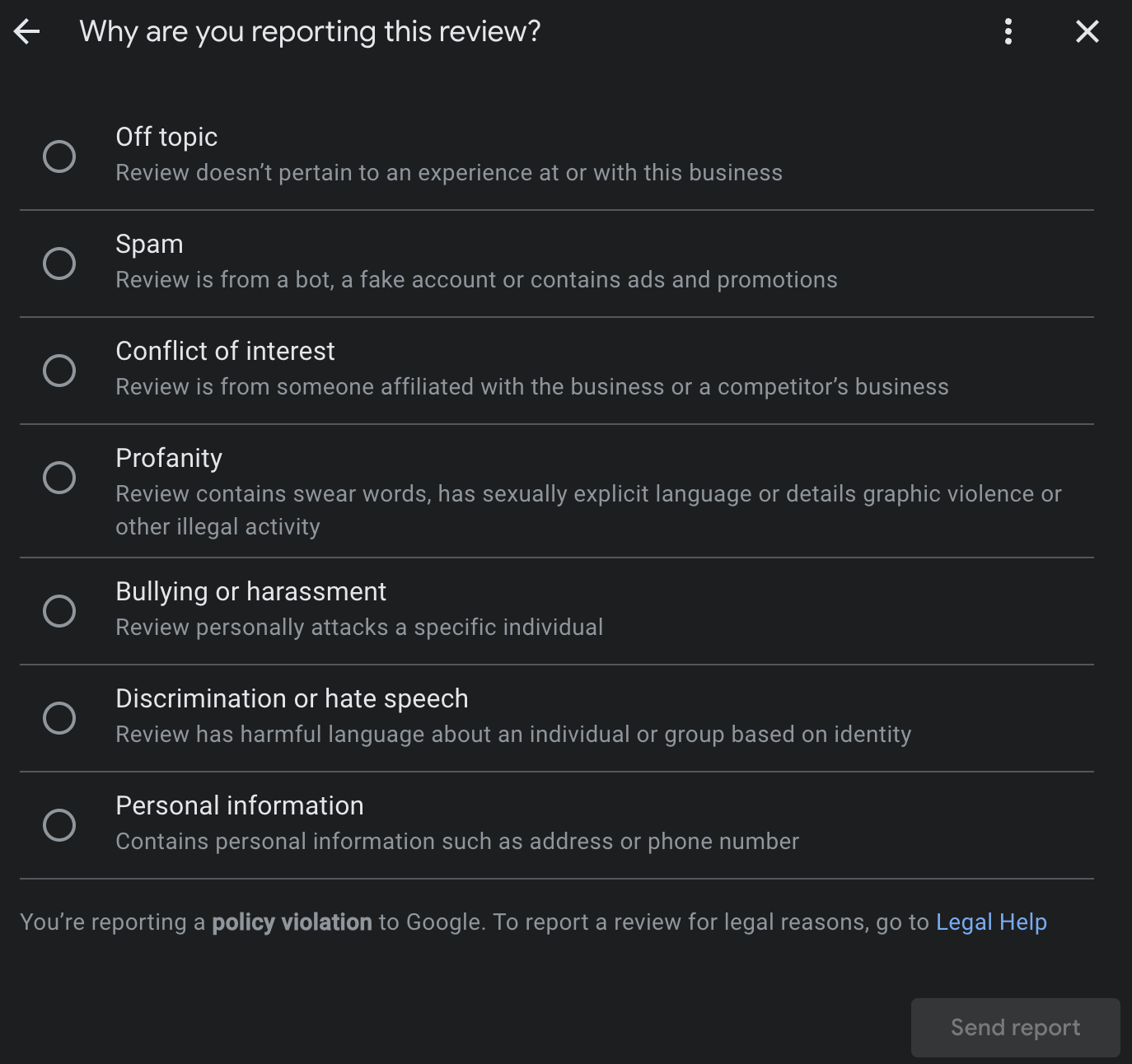Image resolution: width=1132 pixels, height=1064 pixels.
Task: Click the Personal information description
Action: tap(457, 841)
